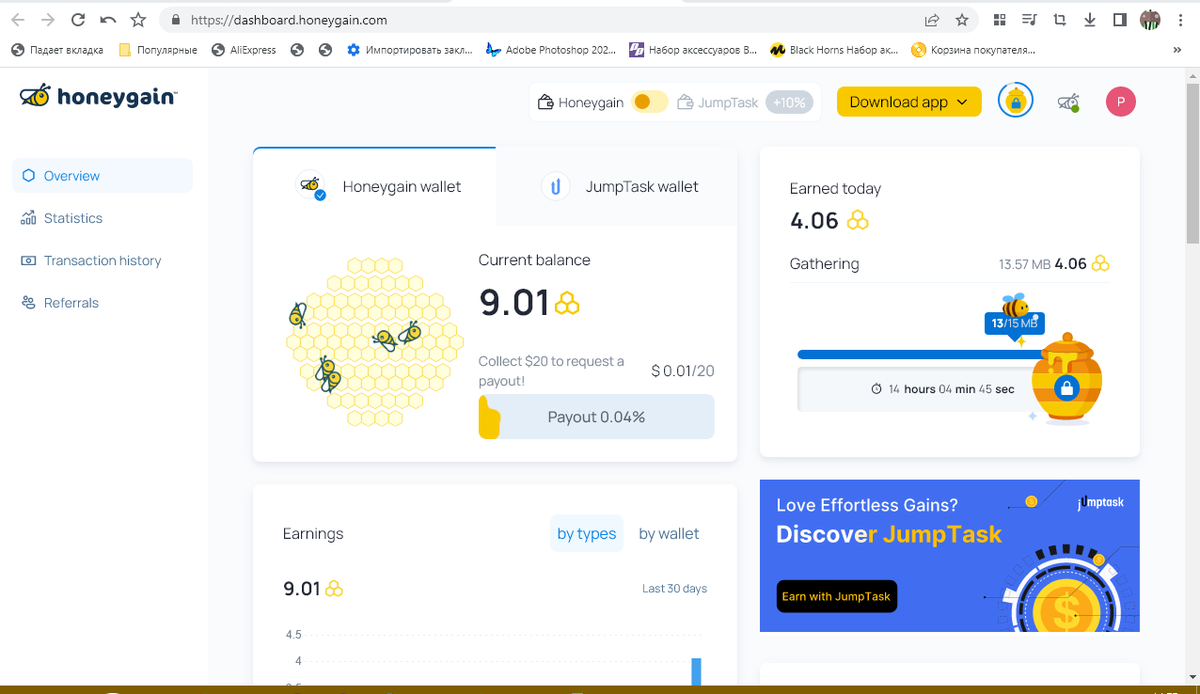Toggle the Honeygain/JumpTask mode switch

tap(650, 102)
